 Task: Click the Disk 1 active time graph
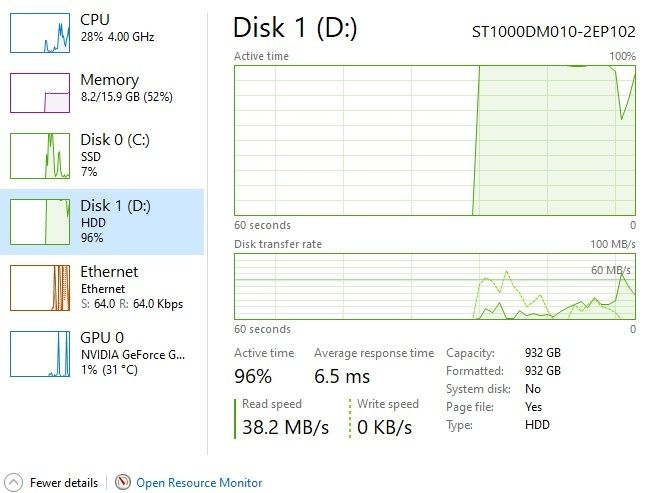tap(435, 140)
